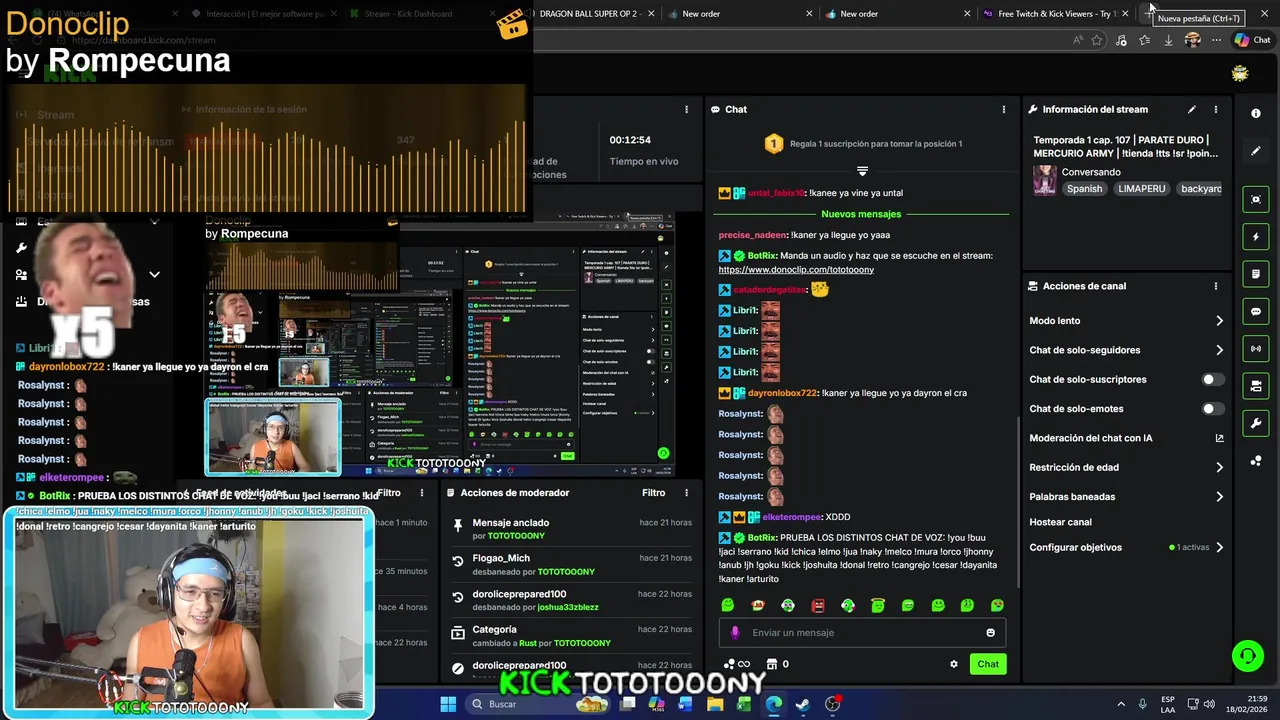Select dayronlobox722 username in chat panel
1280x720 pixels.
tap(782, 393)
